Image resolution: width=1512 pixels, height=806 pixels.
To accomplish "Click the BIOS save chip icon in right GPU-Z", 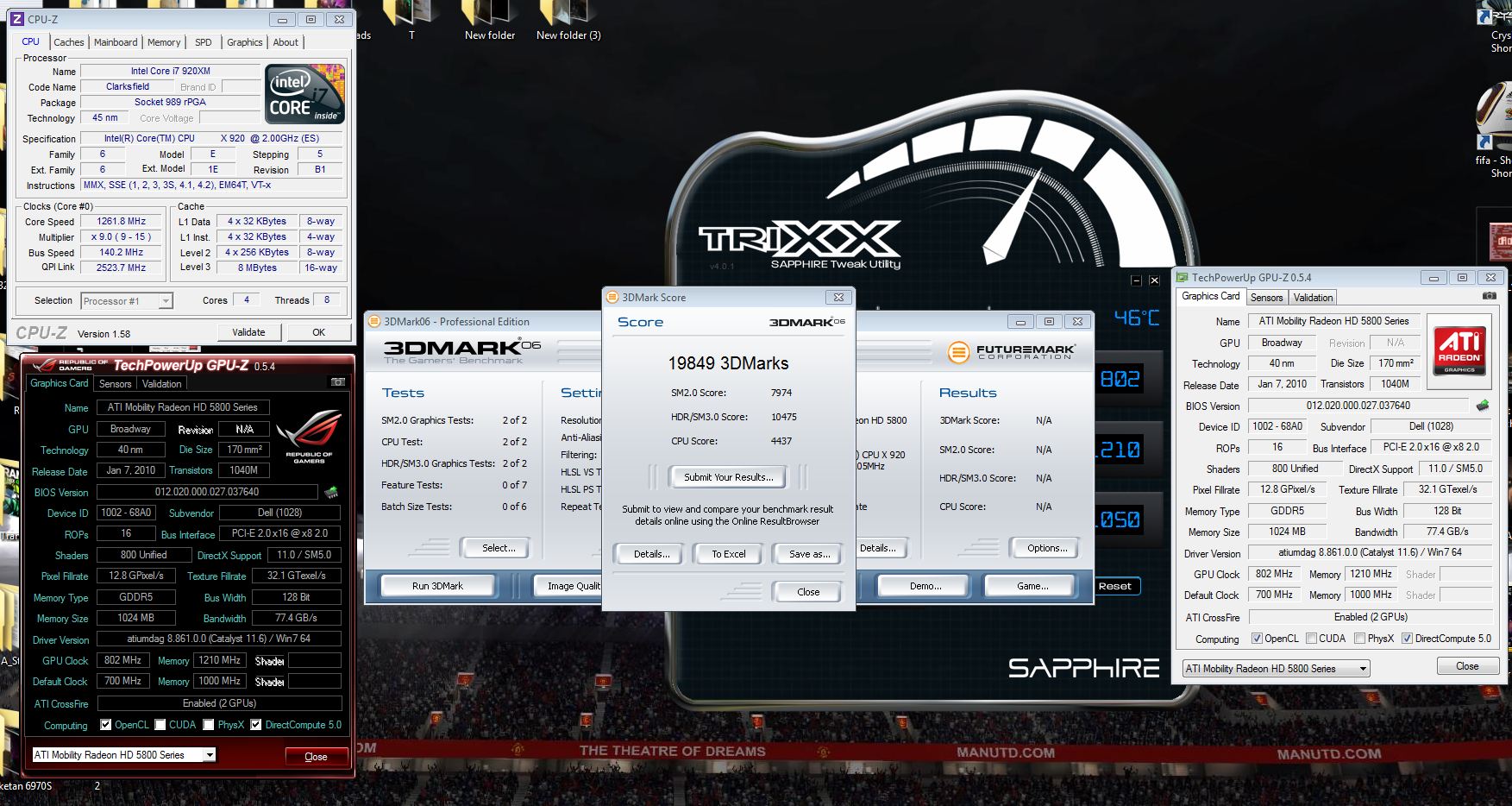I will 1483,405.
